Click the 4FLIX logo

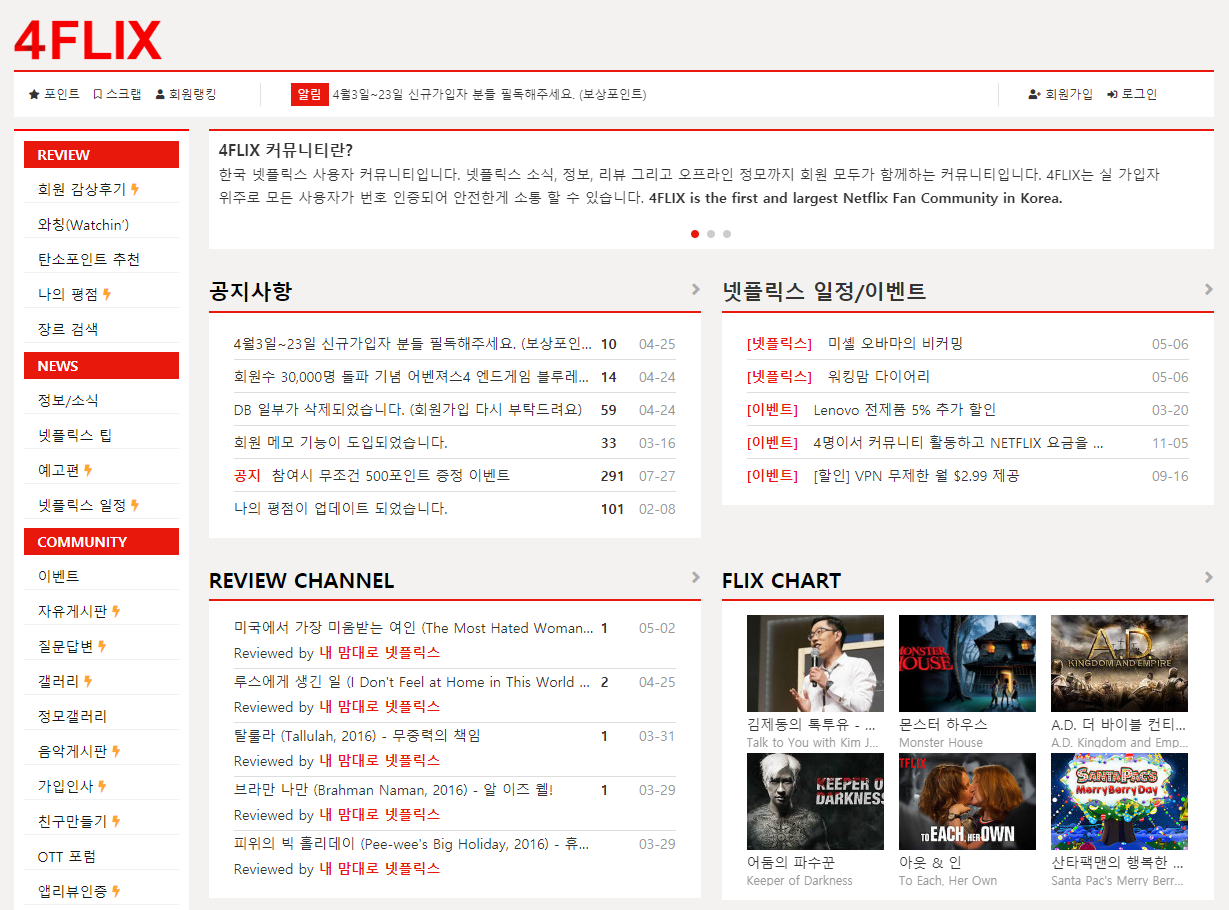(88, 41)
